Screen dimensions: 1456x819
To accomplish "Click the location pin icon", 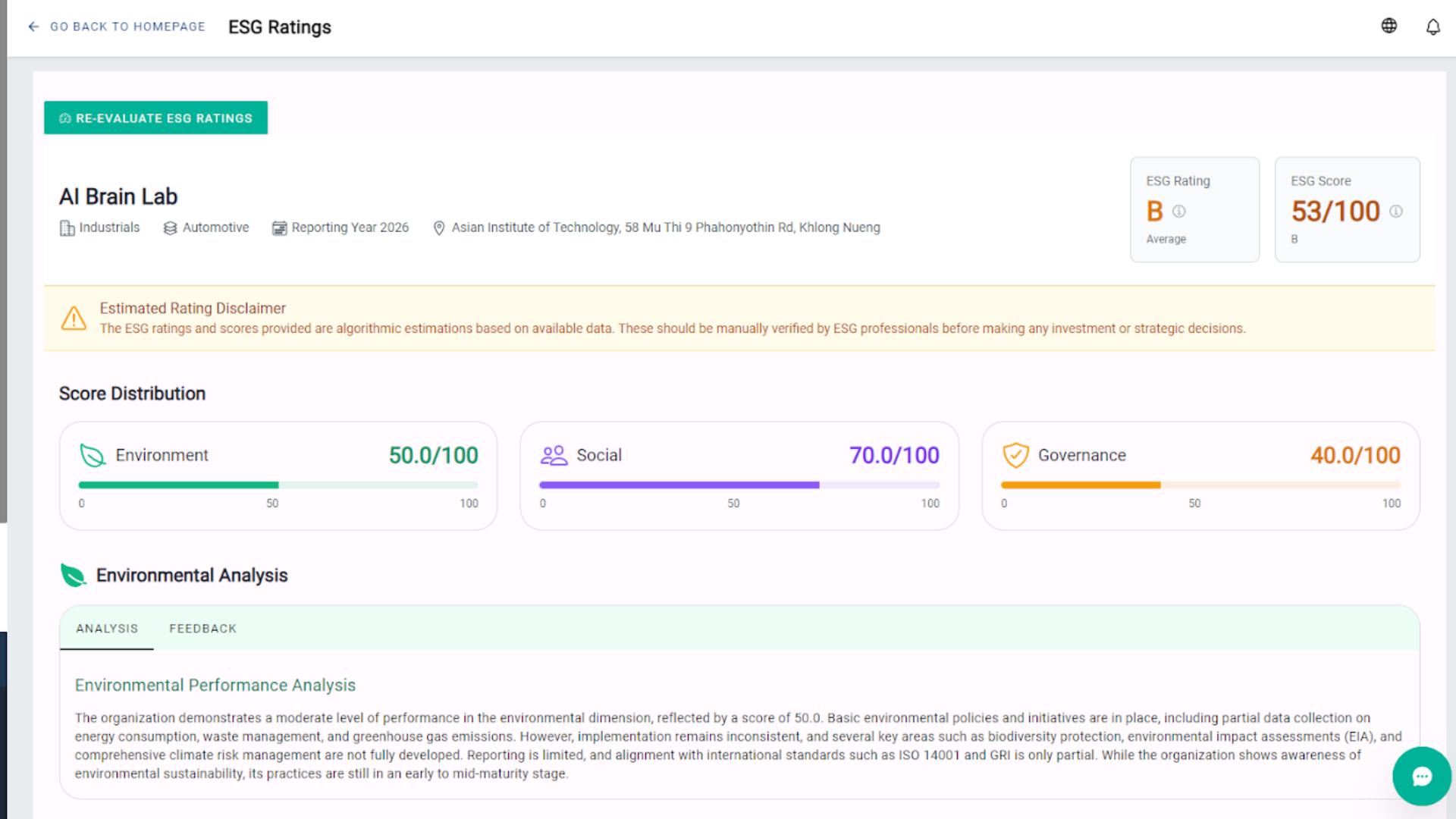I will [438, 228].
